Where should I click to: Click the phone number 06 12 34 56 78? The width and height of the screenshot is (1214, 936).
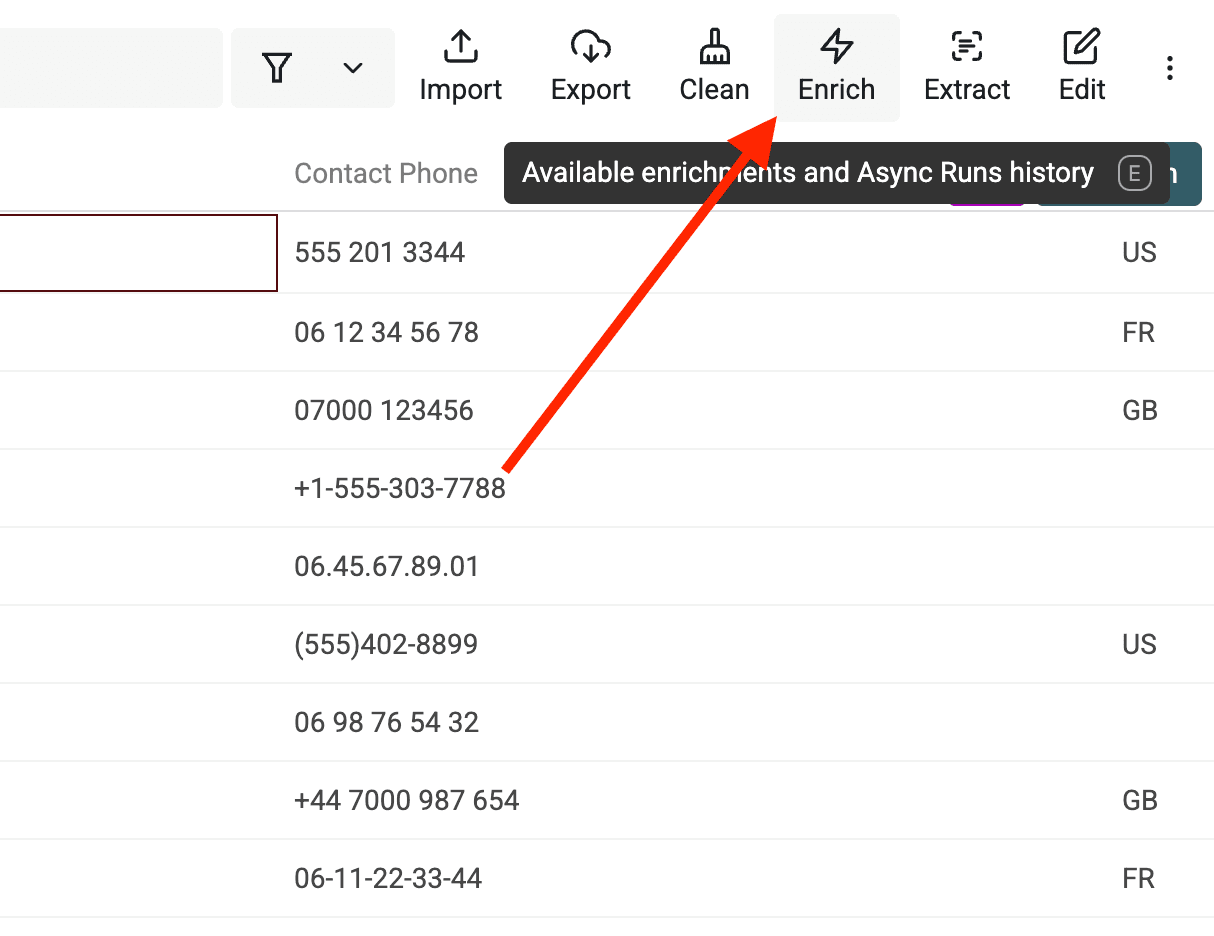point(386,332)
